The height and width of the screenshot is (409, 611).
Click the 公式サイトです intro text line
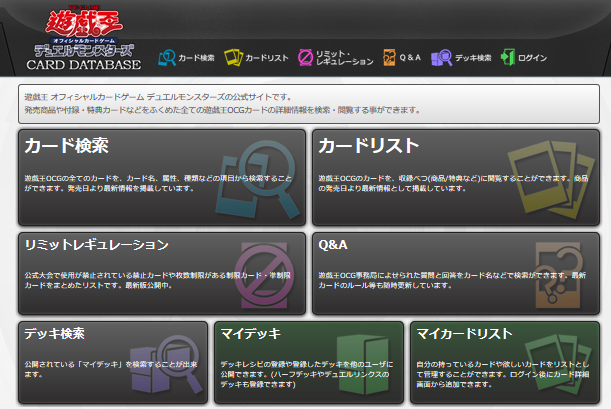(x=158, y=97)
